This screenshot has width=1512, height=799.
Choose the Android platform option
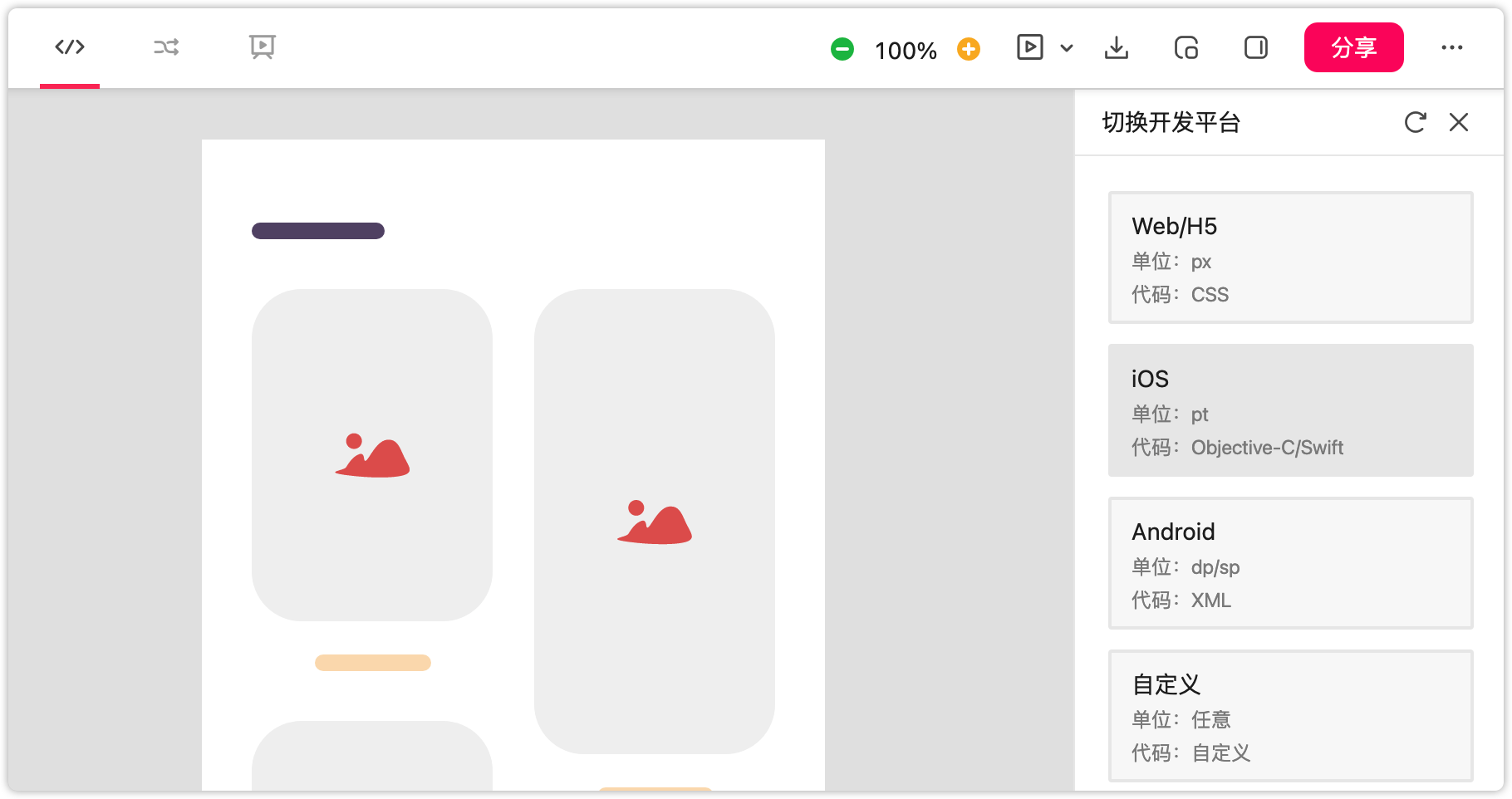click(x=1290, y=563)
